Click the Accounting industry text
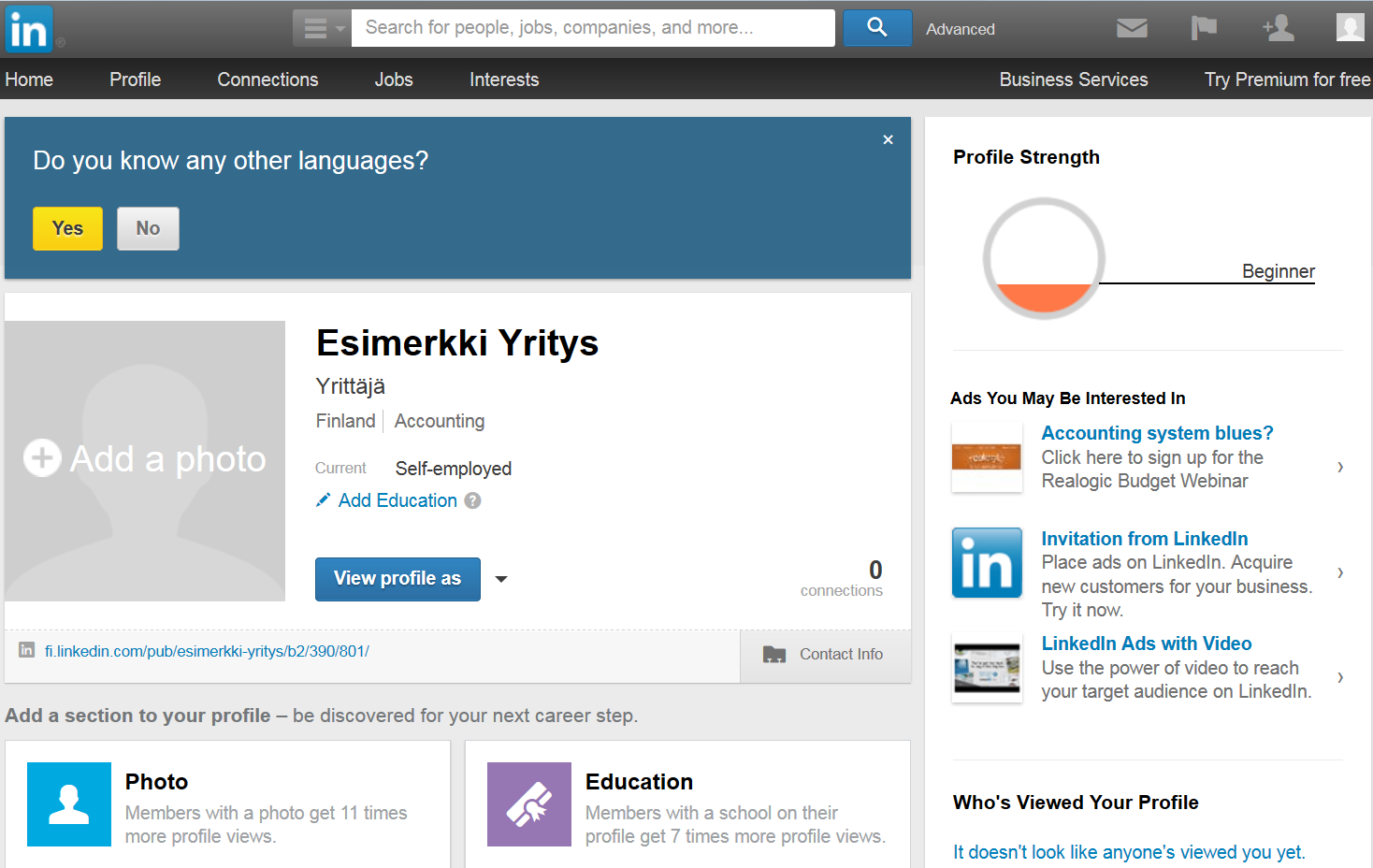Screen dimensions: 1373x868 (440, 421)
